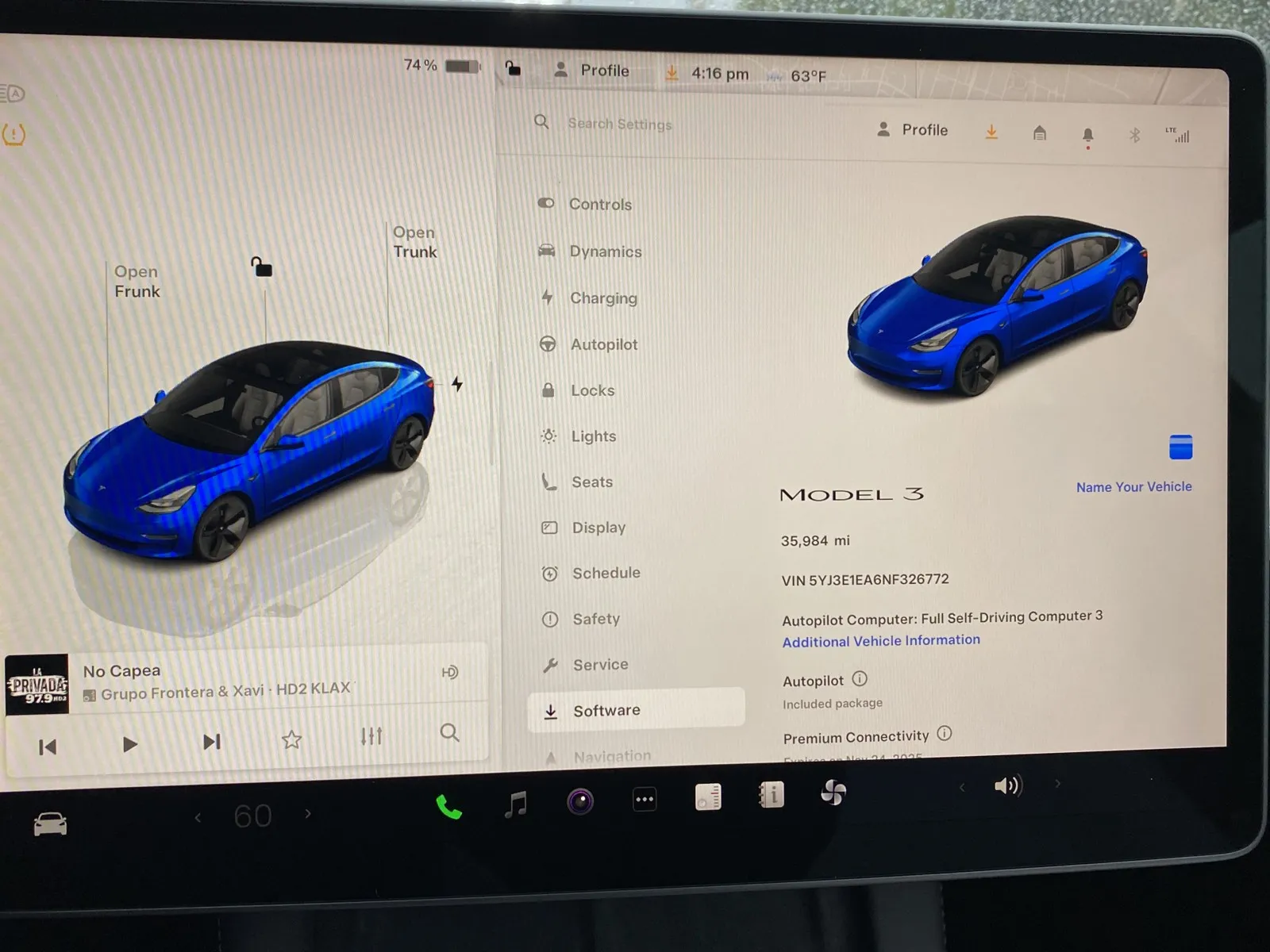The height and width of the screenshot is (952, 1270).
Task: Open the music app icon
Action: click(x=516, y=804)
